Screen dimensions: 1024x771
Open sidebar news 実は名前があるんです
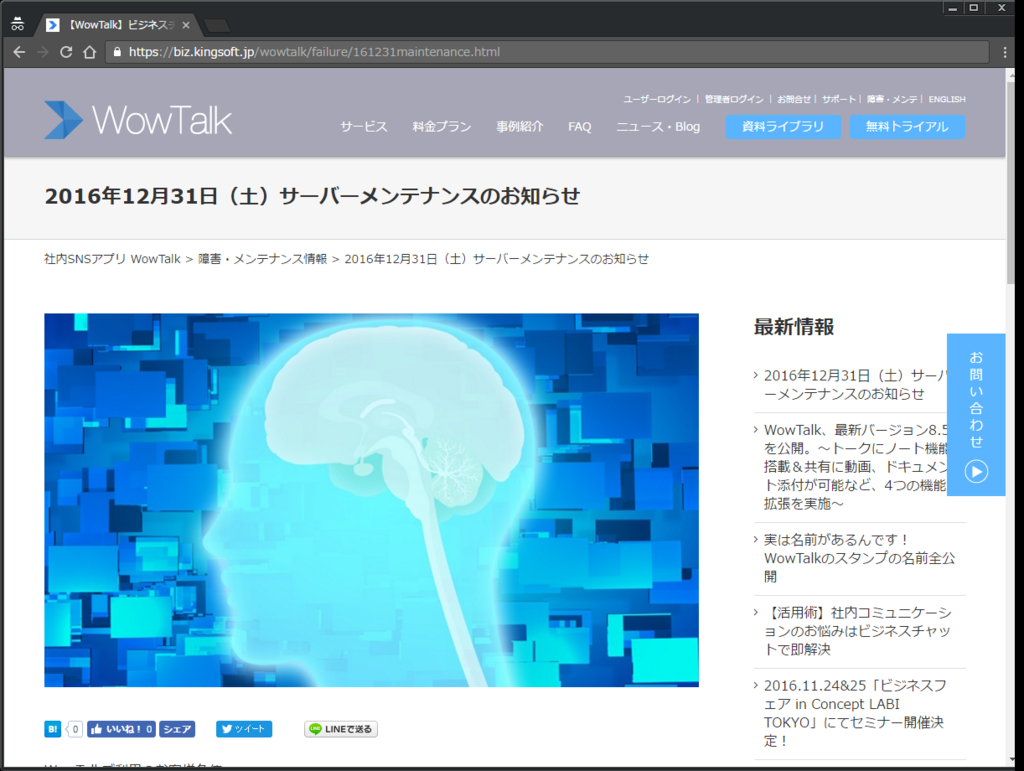(x=859, y=558)
